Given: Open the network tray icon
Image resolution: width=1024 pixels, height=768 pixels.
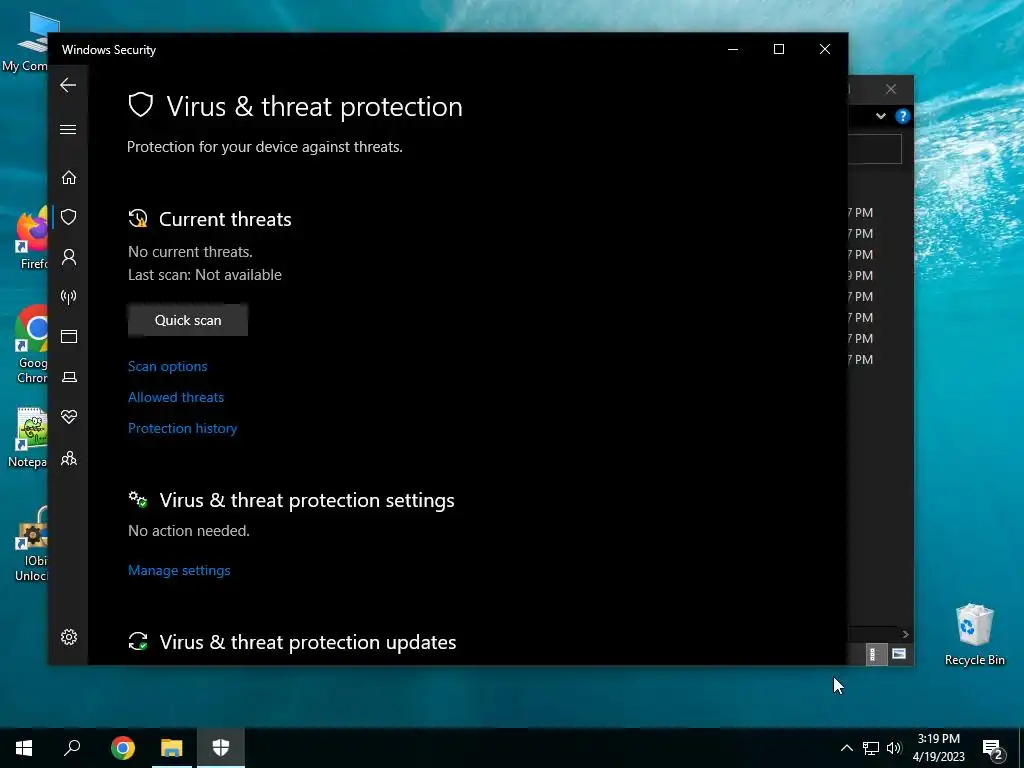Looking at the screenshot, I should (x=871, y=748).
